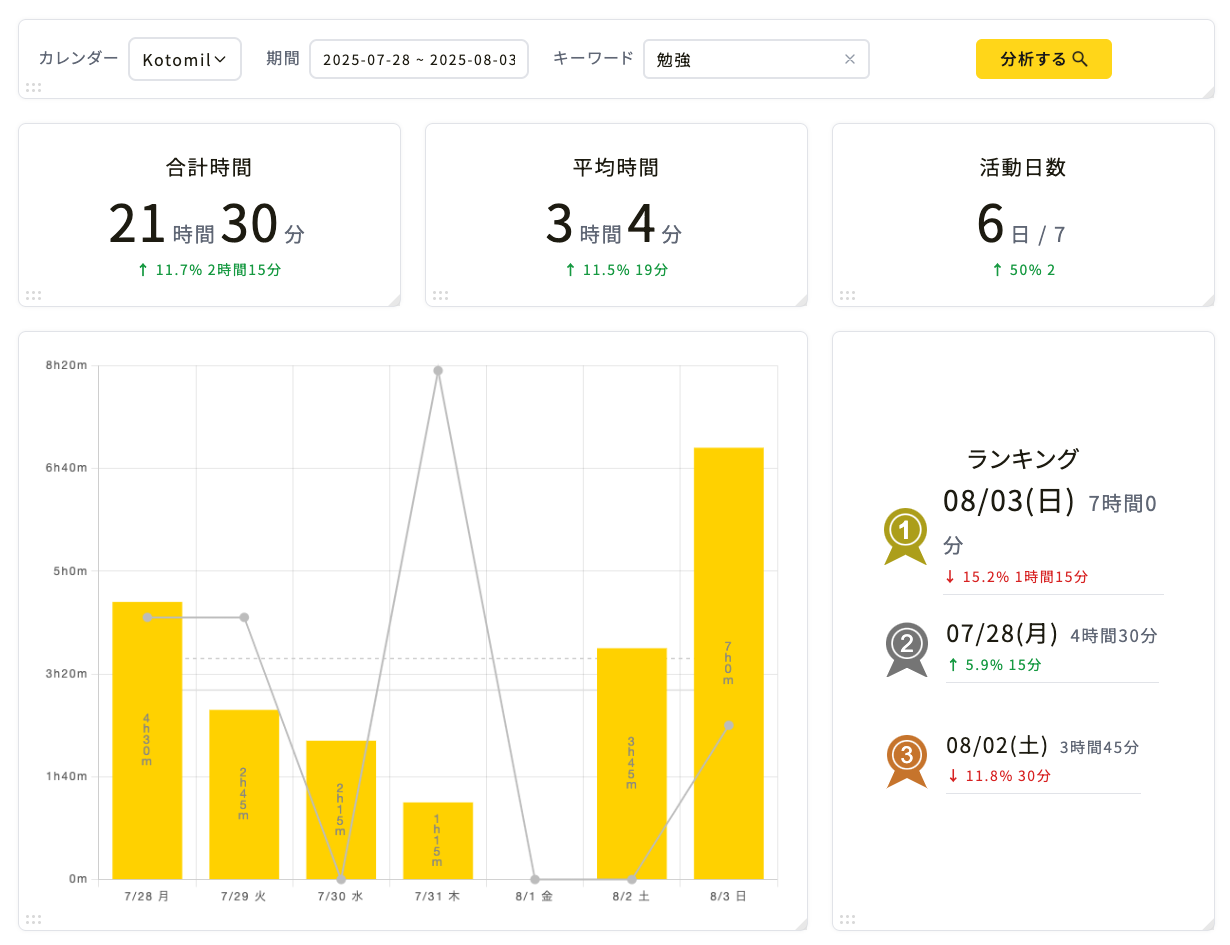The width and height of the screenshot is (1230, 945).
Task: Click the gold first-place medal icon
Action: click(x=905, y=537)
